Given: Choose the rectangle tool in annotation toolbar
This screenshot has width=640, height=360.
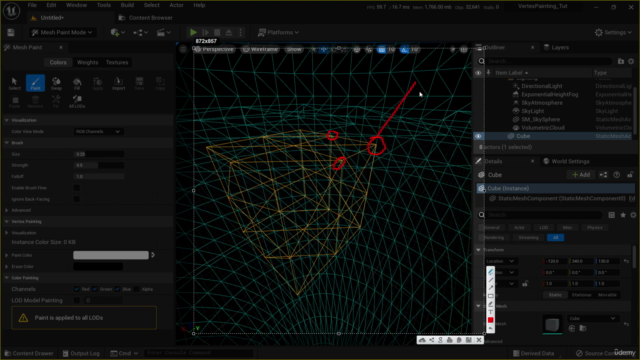Looking at the screenshot, I should (x=491, y=296).
